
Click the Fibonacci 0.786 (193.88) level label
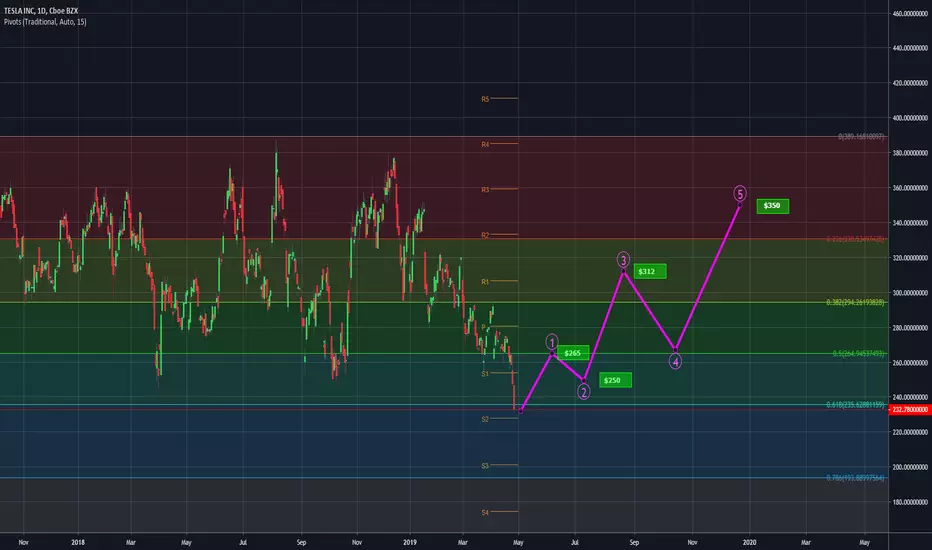point(855,478)
